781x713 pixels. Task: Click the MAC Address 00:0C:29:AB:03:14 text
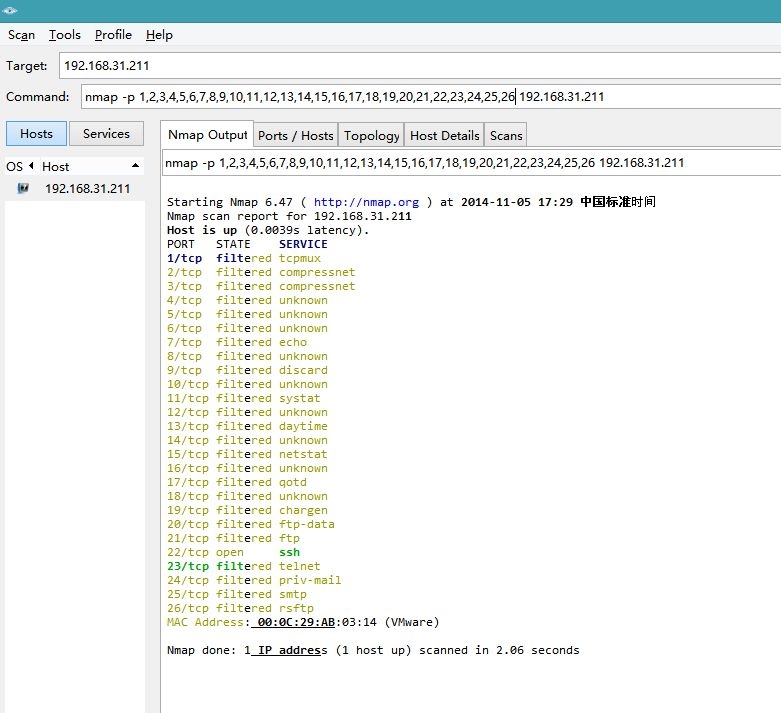(303, 622)
